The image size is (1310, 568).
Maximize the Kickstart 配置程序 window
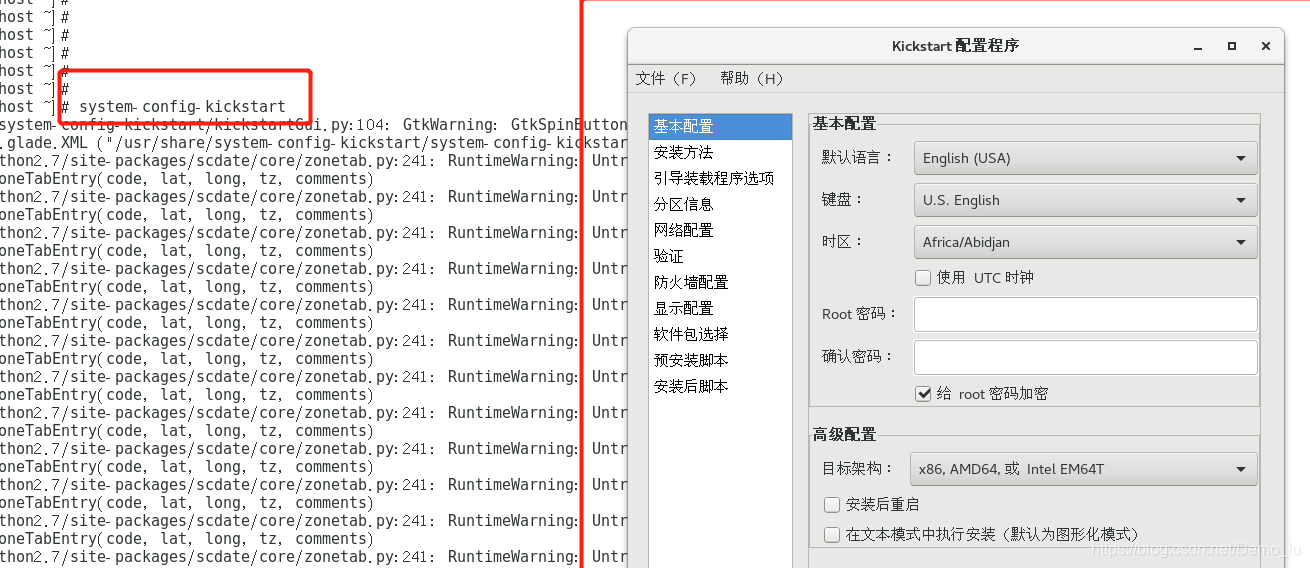(1232, 46)
